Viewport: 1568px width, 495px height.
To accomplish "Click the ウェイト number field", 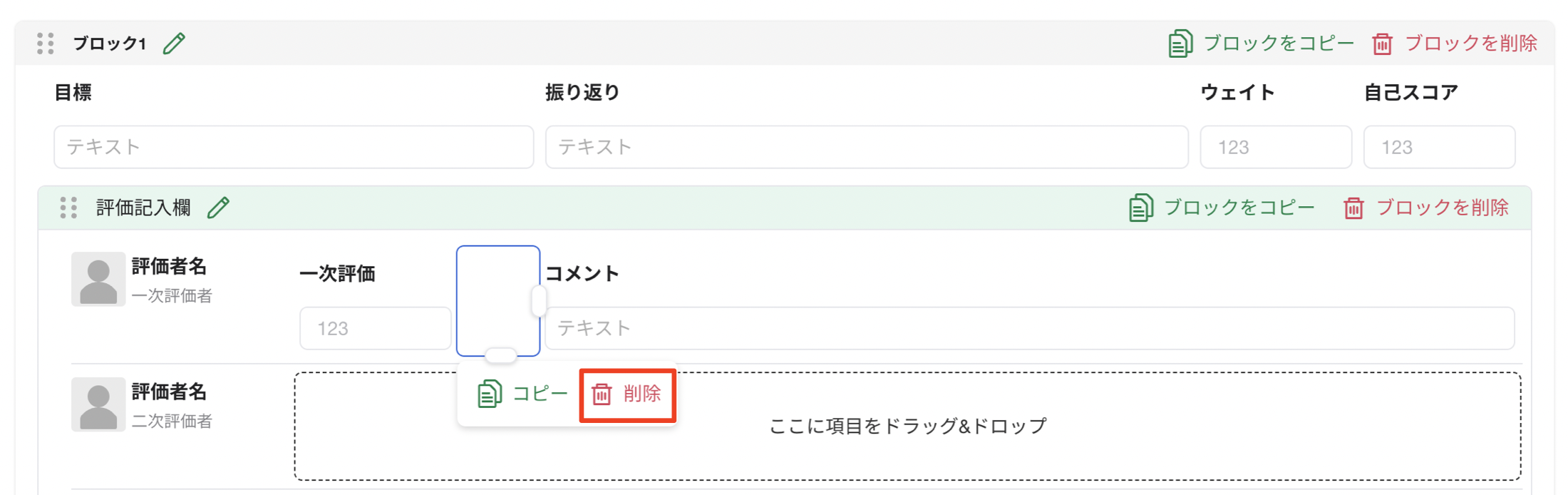I will click(1275, 147).
